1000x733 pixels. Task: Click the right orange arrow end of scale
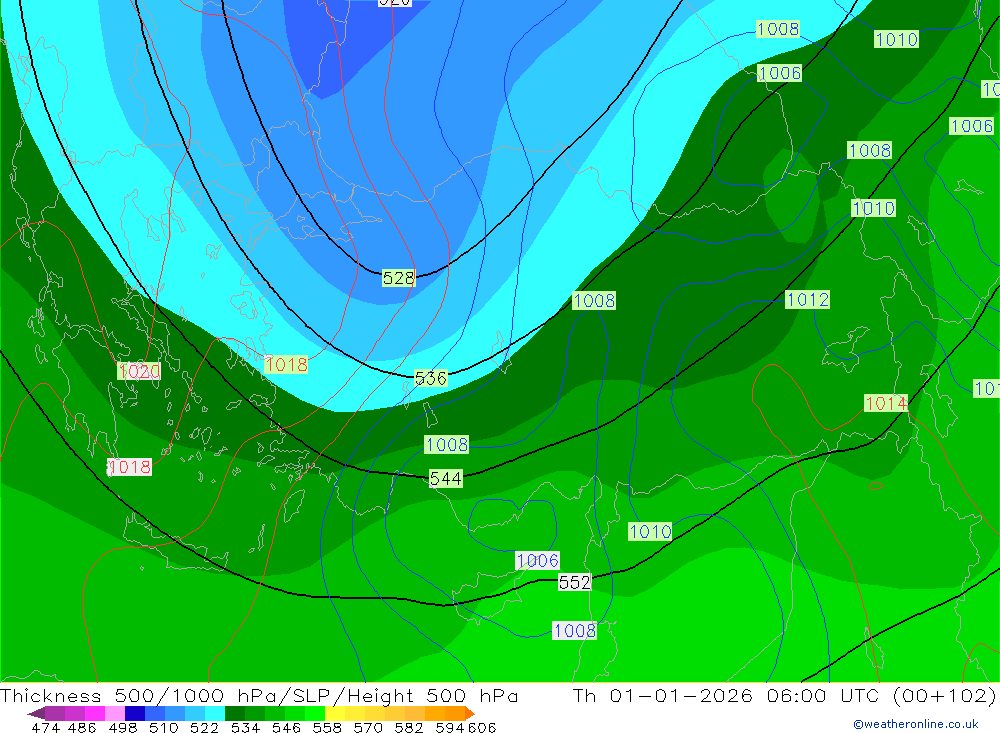click(x=470, y=713)
